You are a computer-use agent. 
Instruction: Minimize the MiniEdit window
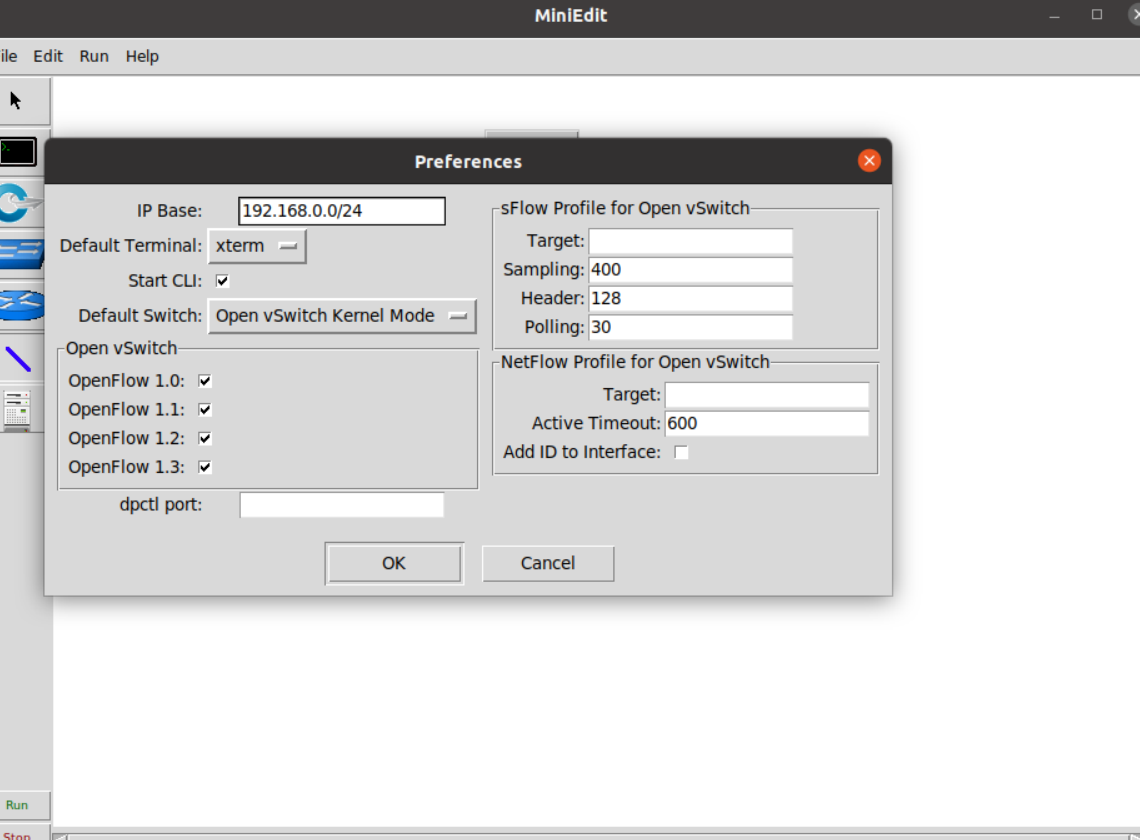tap(1054, 15)
